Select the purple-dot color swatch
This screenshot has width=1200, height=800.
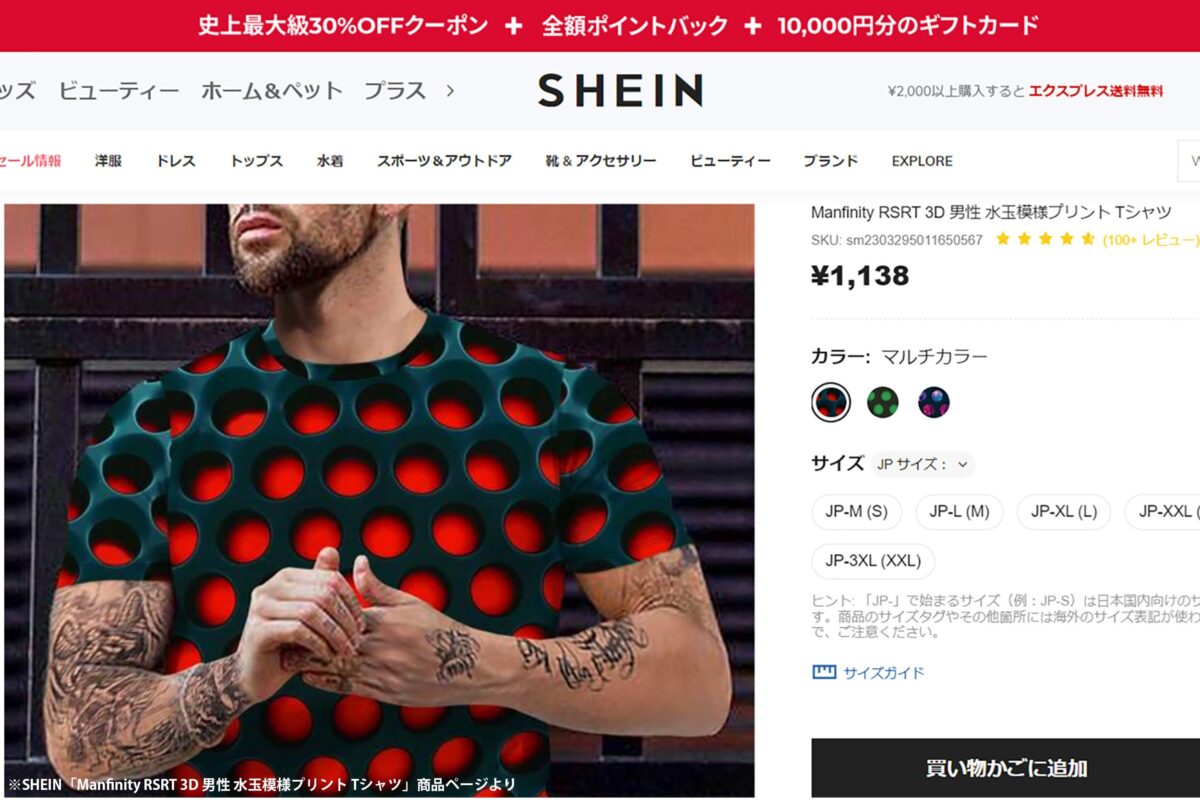point(934,402)
